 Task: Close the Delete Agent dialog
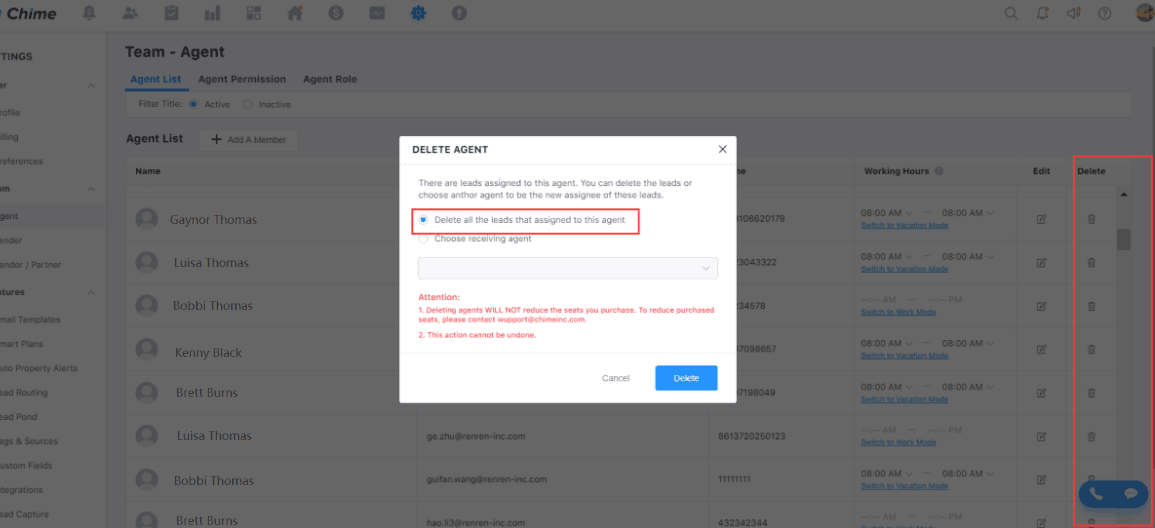click(722, 149)
